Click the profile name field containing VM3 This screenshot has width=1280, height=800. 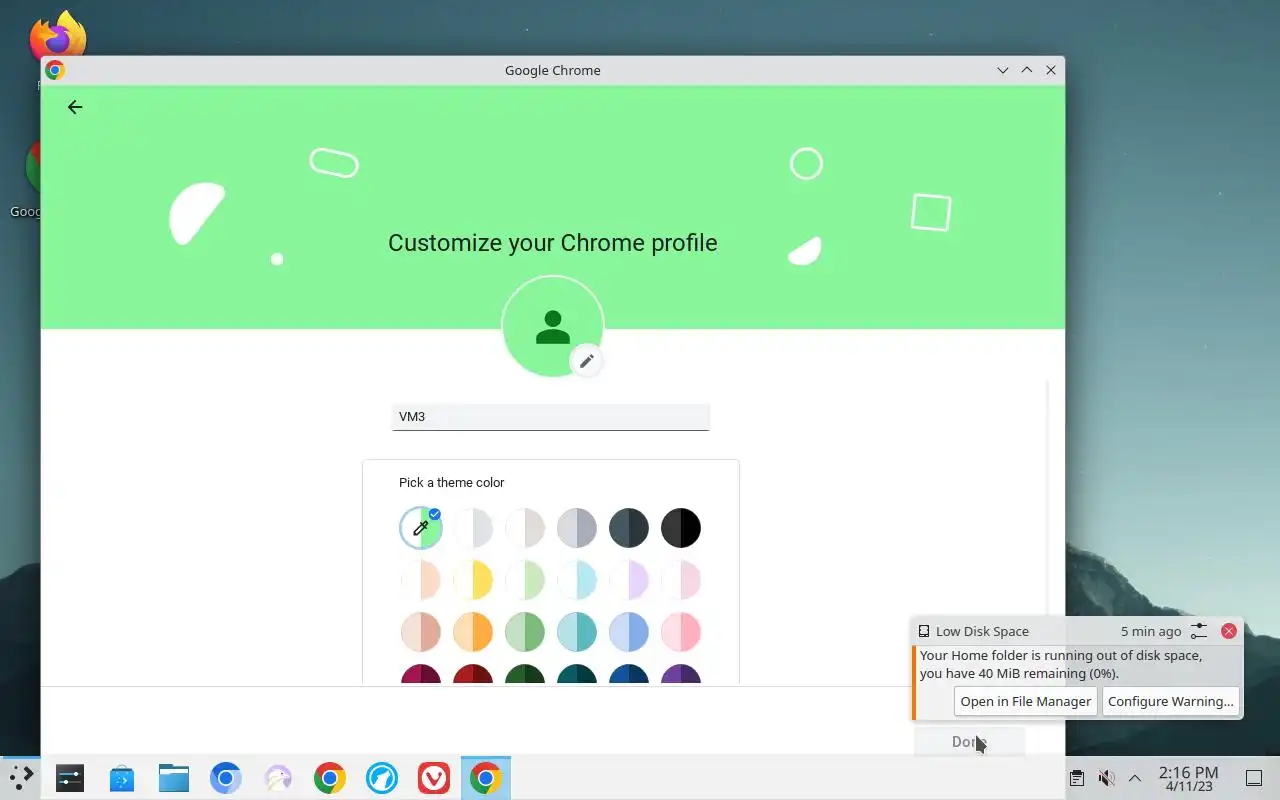[551, 417]
